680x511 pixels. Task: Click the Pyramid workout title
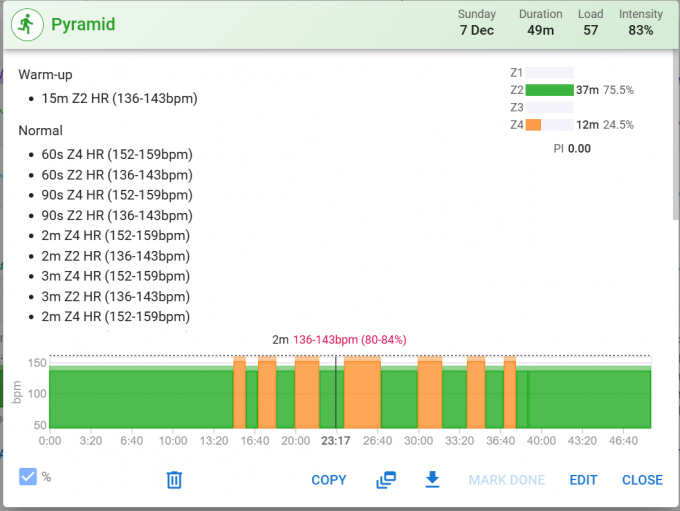click(x=84, y=24)
